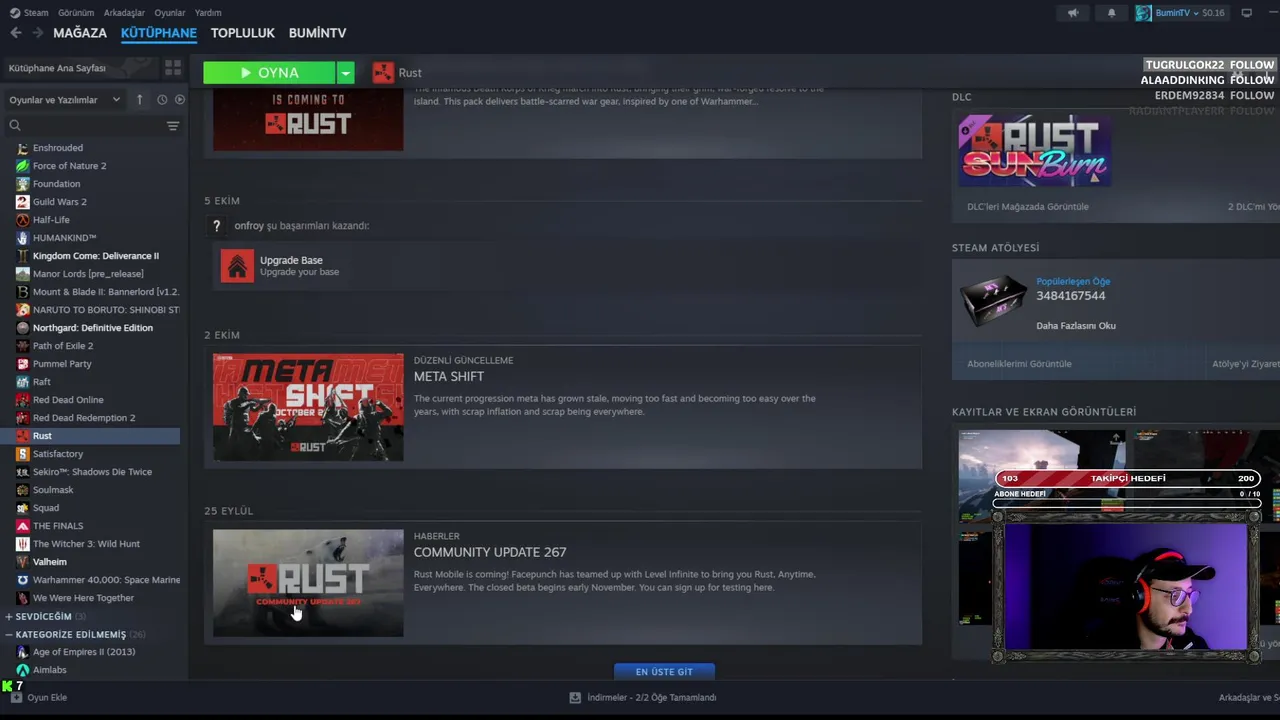Enter Big Picture mode monitor icon
This screenshot has height=720, width=1280.
[x=1247, y=13]
